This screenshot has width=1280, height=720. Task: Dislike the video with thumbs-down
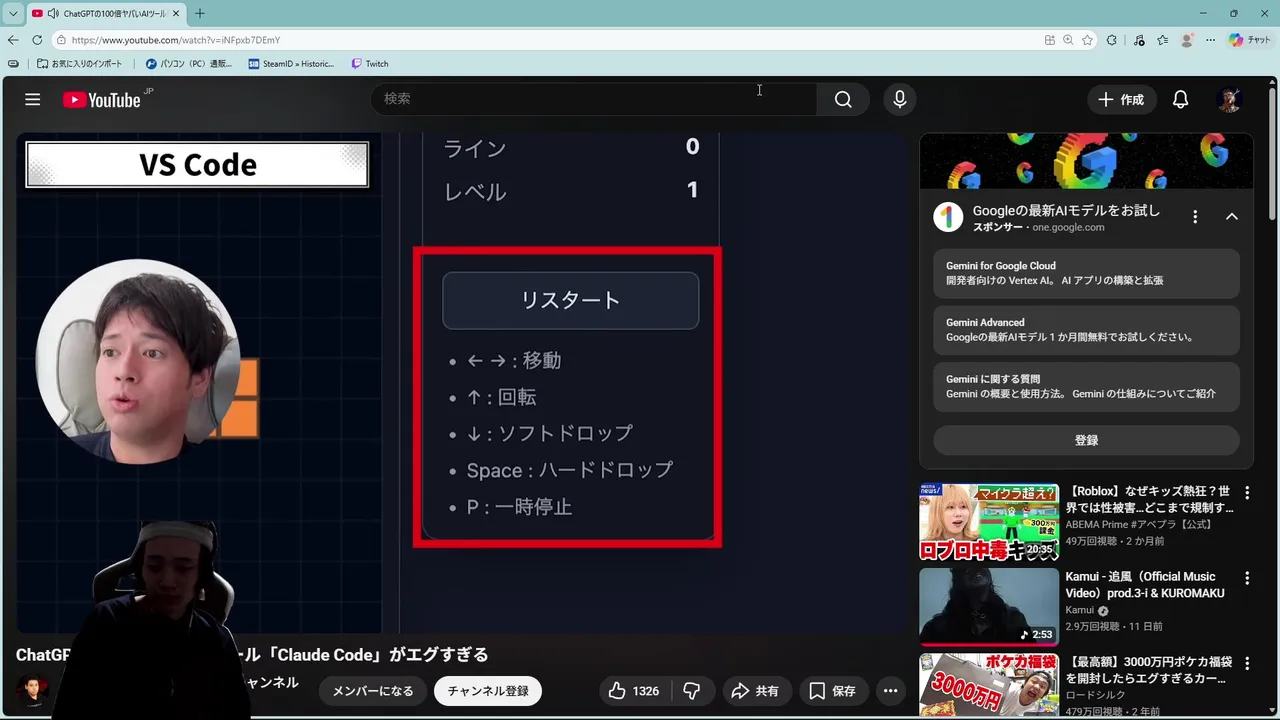coord(691,691)
